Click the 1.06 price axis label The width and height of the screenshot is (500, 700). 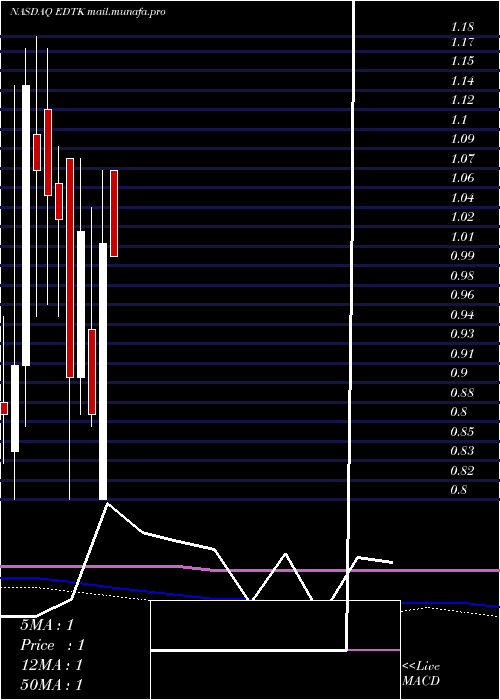point(462,178)
